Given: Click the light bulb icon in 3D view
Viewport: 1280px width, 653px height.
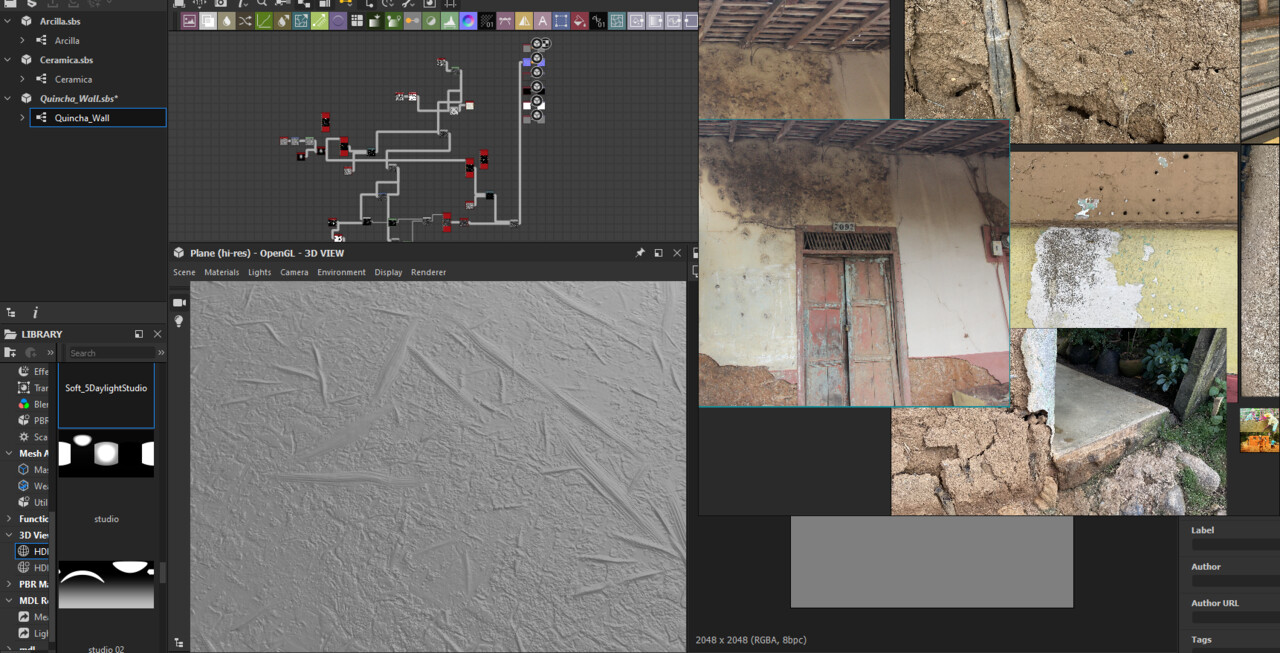Looking at the screenshot, I should (x=179, y=321).
